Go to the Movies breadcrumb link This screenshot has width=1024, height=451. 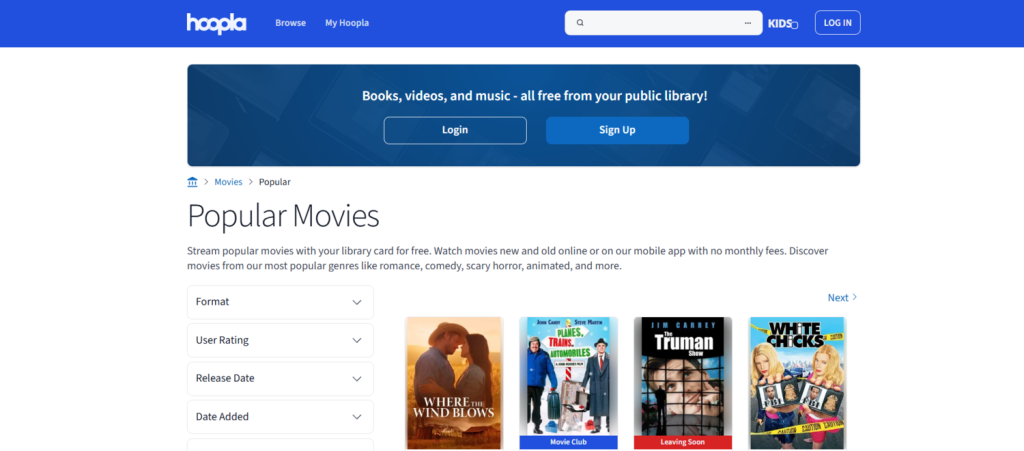(229, 182)
